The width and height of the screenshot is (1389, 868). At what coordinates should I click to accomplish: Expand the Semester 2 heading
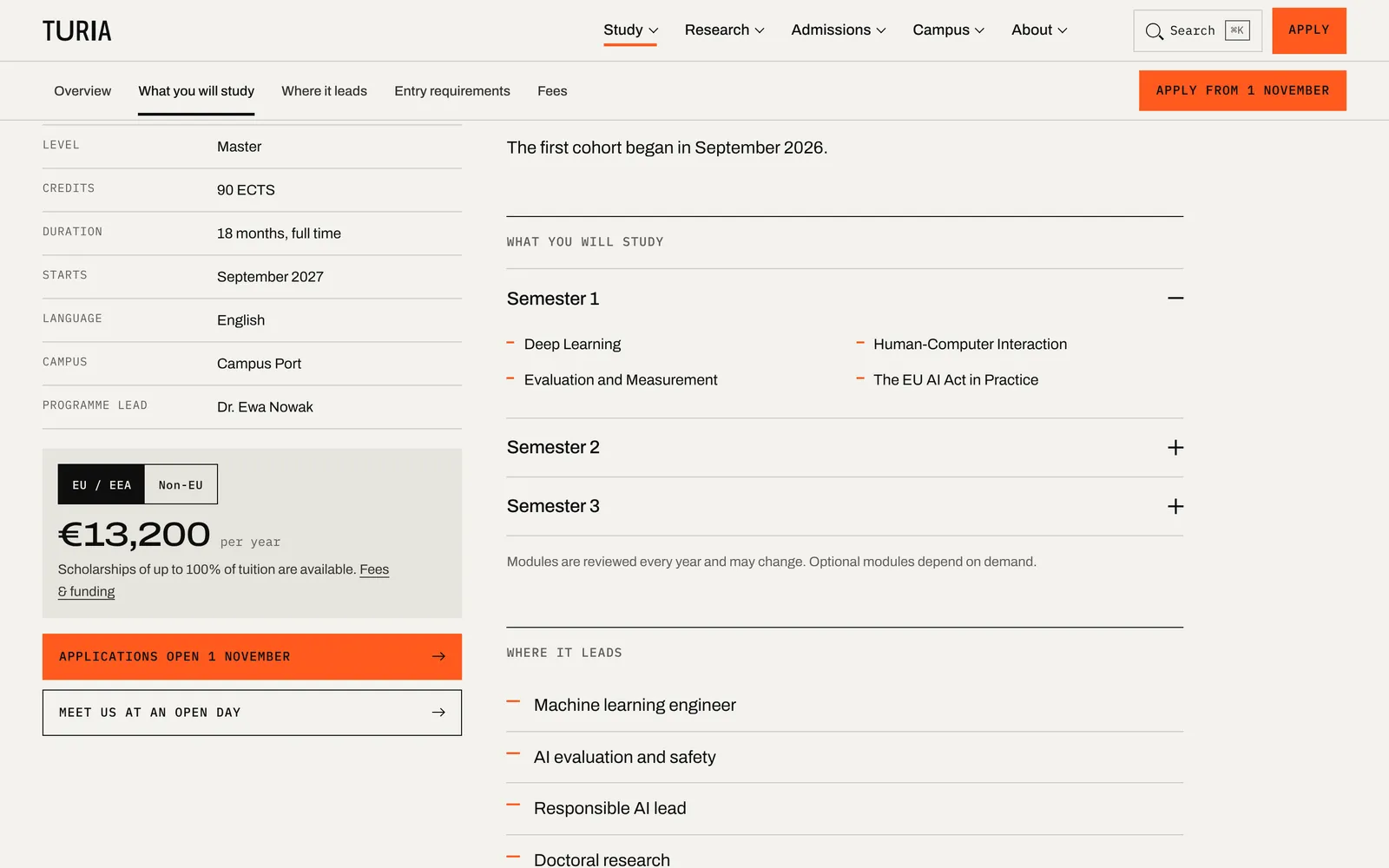pyautogui.click(x=845, y=447)
